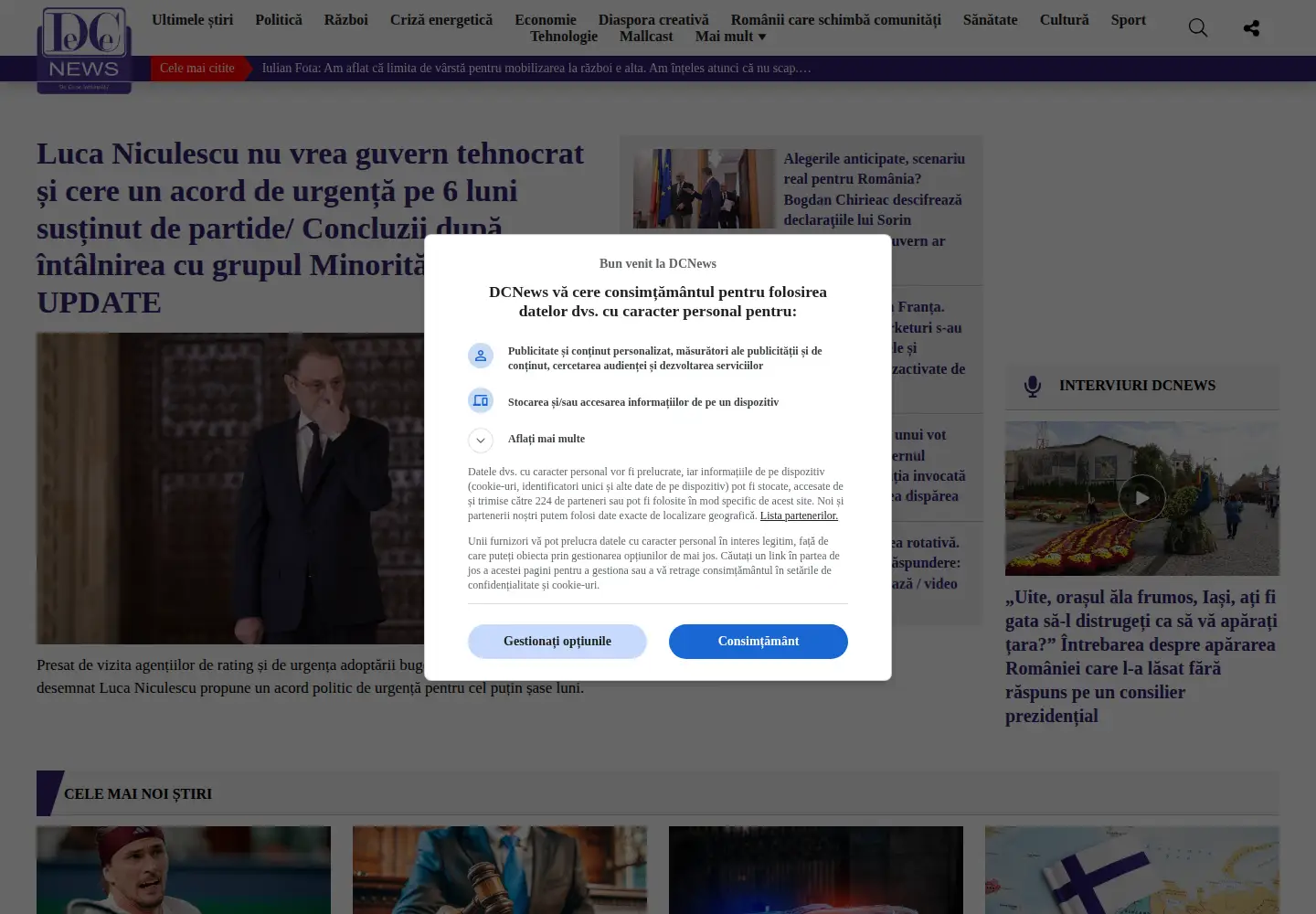
Task: Open the Luca Niculescu article photo
Action: (230, 488)
